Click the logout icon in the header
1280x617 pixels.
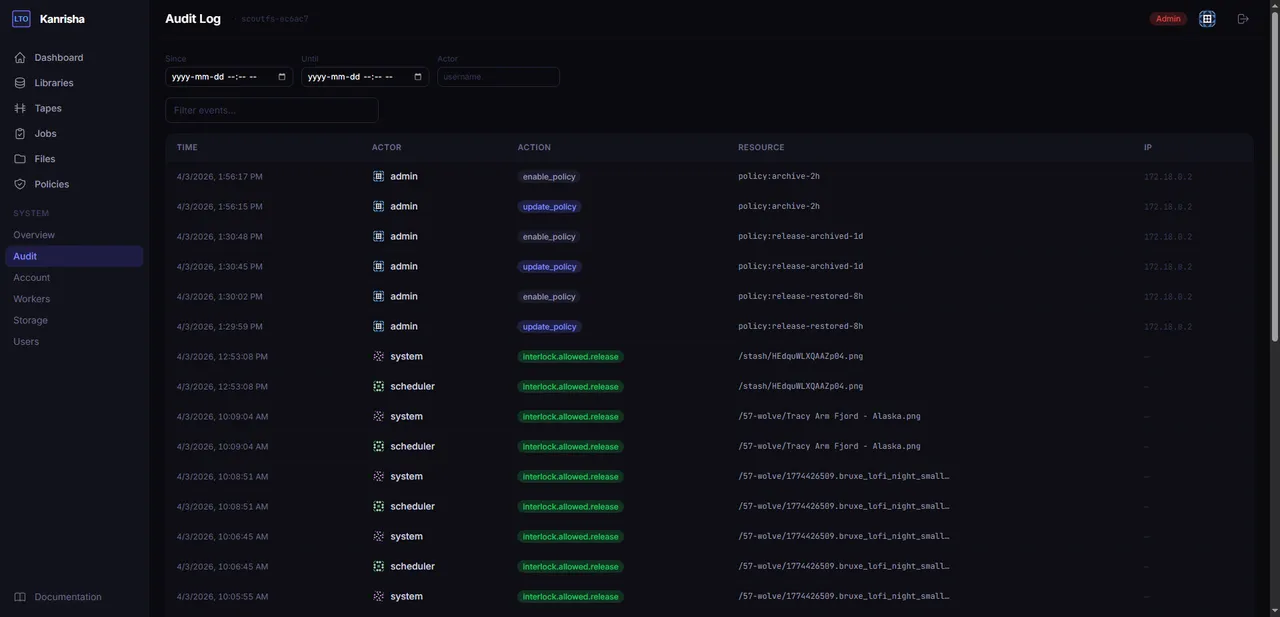tap(1242, 18)
